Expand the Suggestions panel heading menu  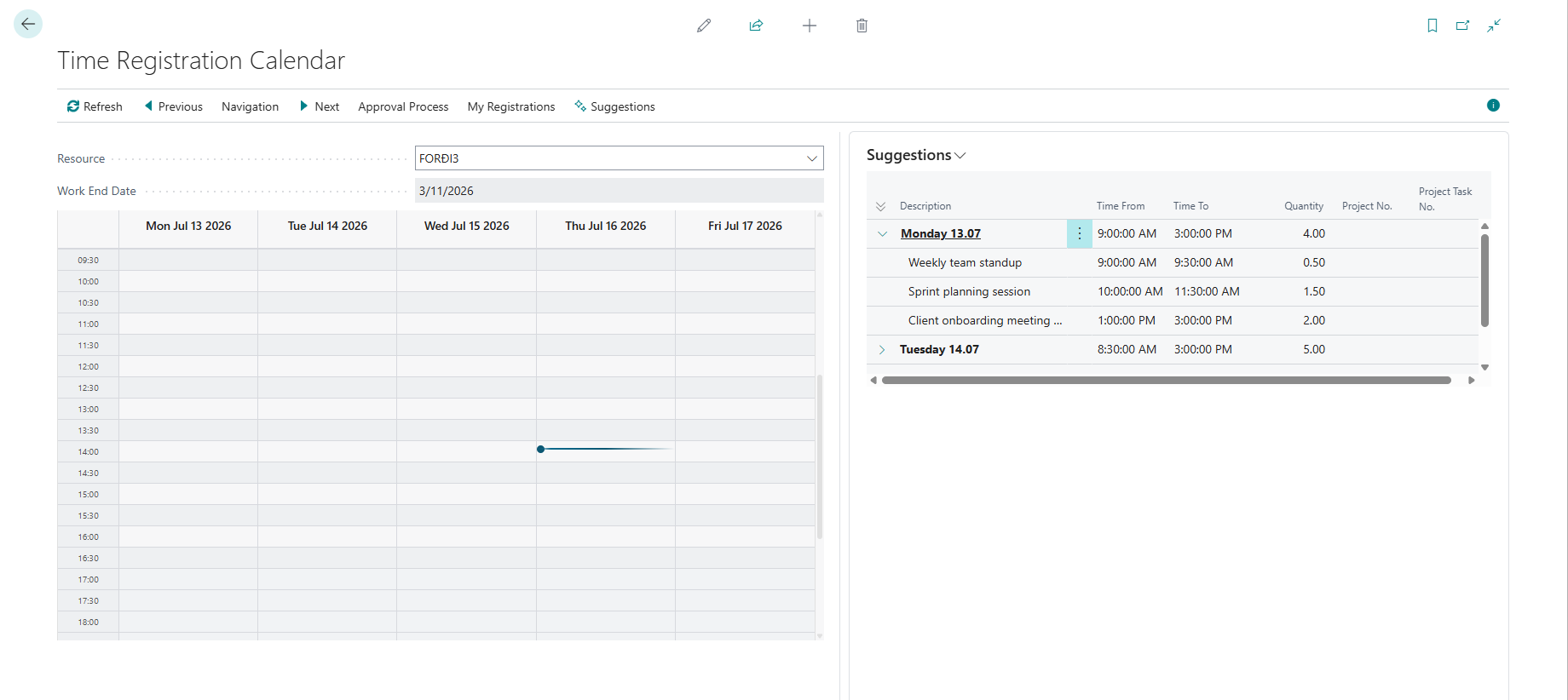coord(916,155)
